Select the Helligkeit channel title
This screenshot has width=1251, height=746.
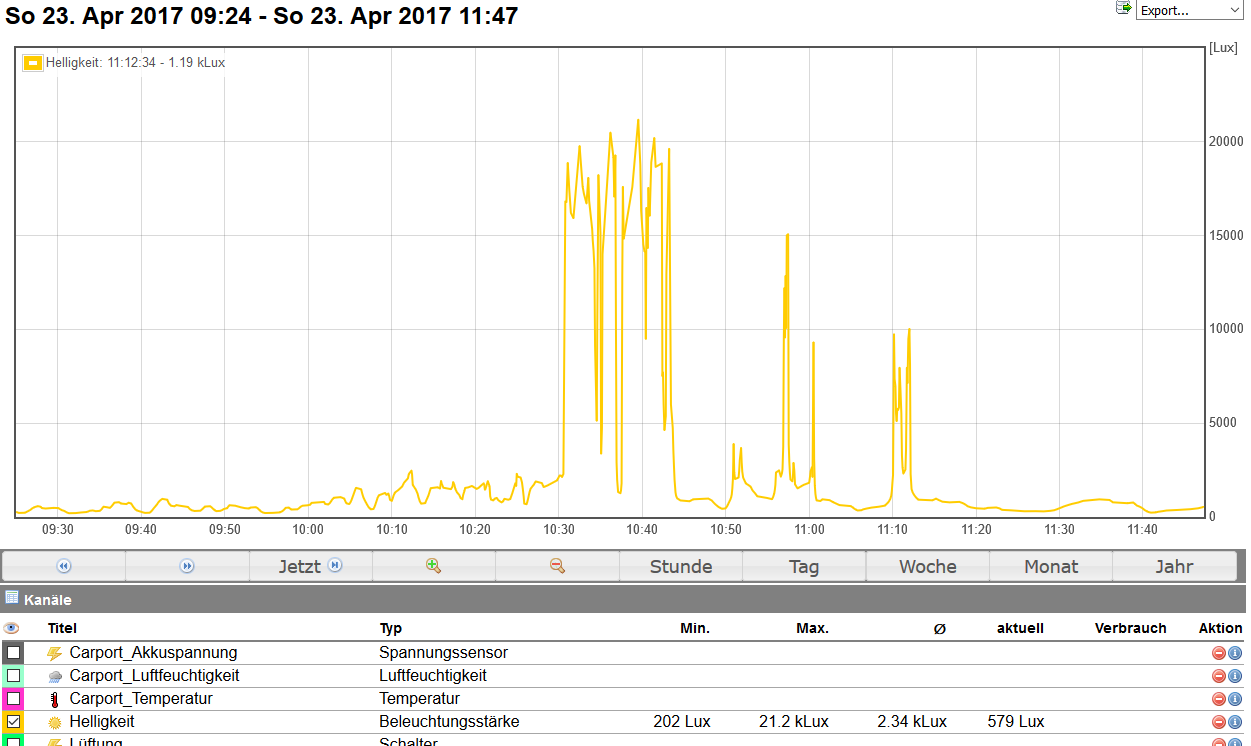(102, 722)
